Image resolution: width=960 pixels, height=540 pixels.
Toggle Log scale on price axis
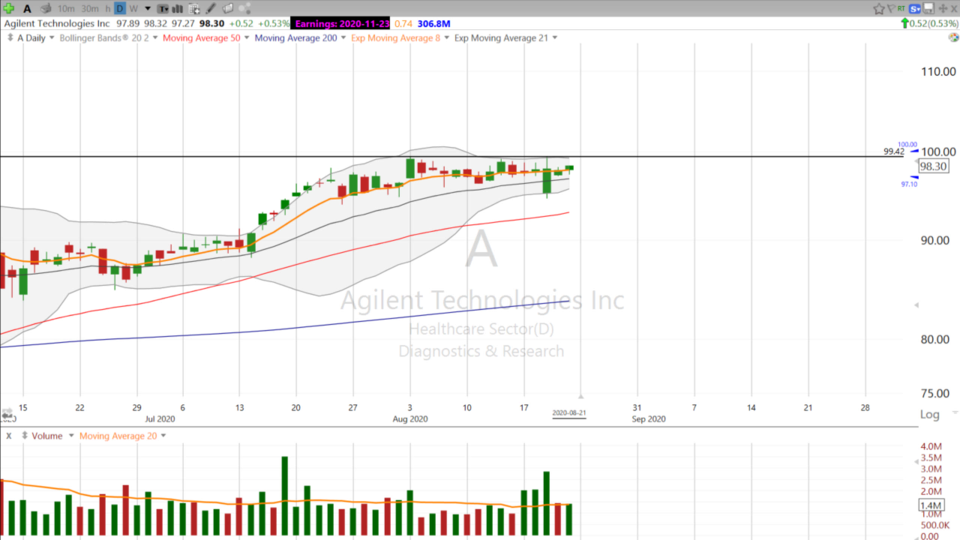930,414
